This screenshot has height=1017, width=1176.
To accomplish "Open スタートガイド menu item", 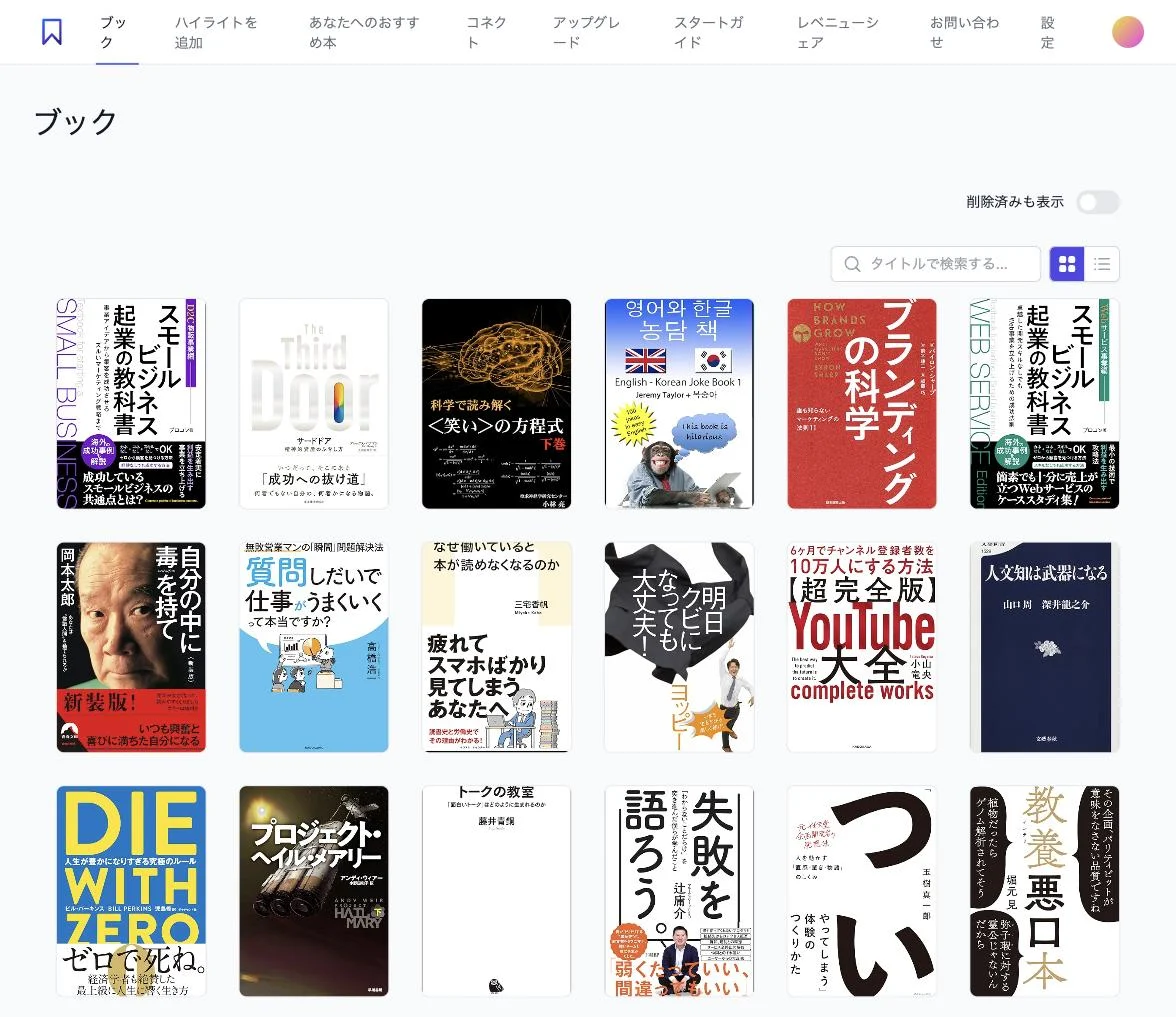I will coord(709,32).
